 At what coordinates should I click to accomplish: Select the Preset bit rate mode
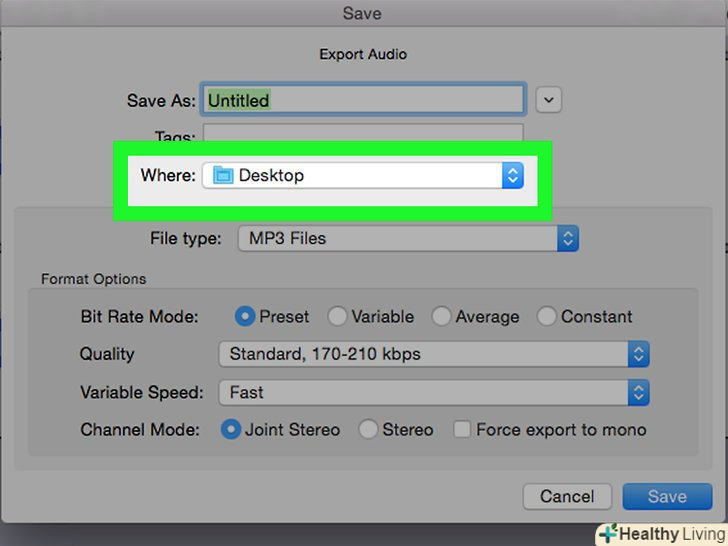pyautogui.click(x=245, y=316)
